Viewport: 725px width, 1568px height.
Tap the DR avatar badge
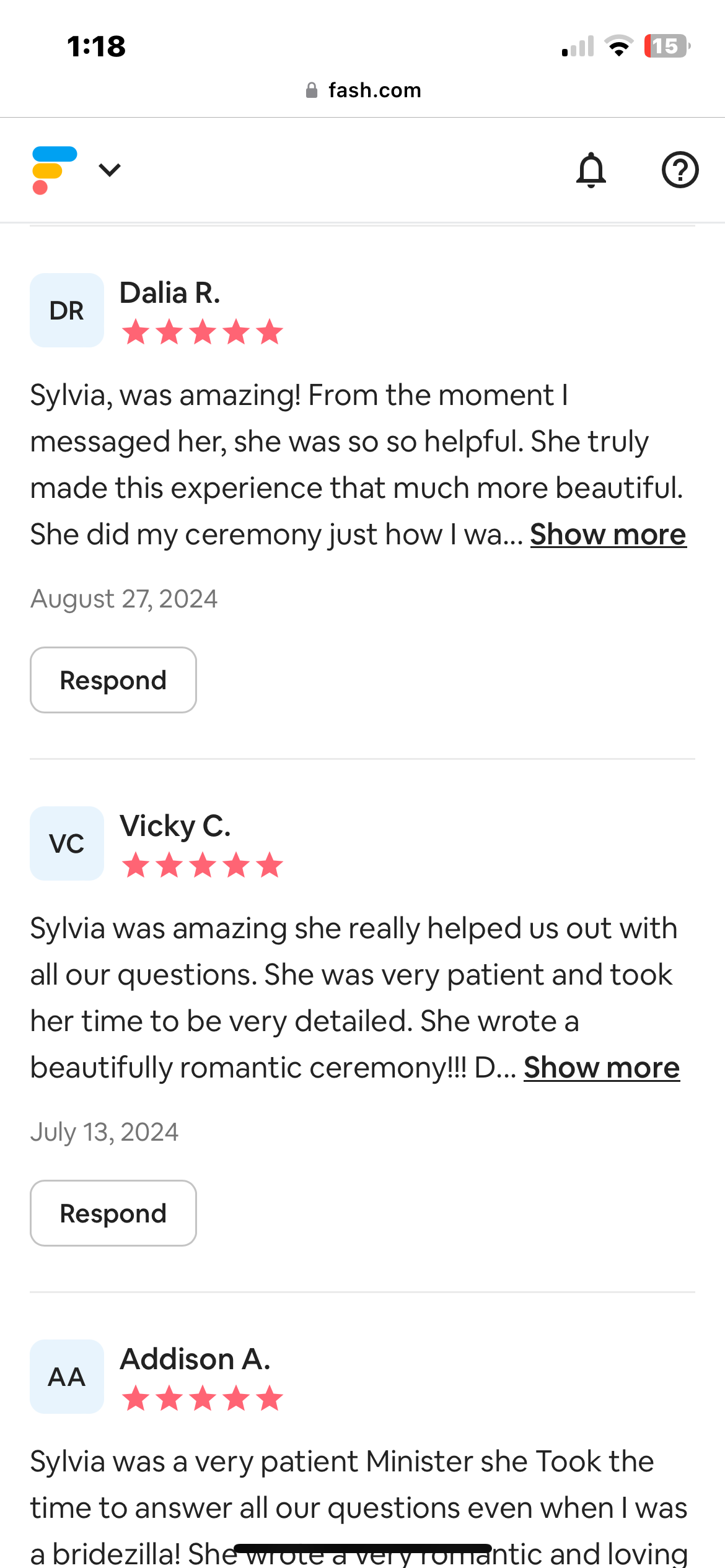click(67, 310)
